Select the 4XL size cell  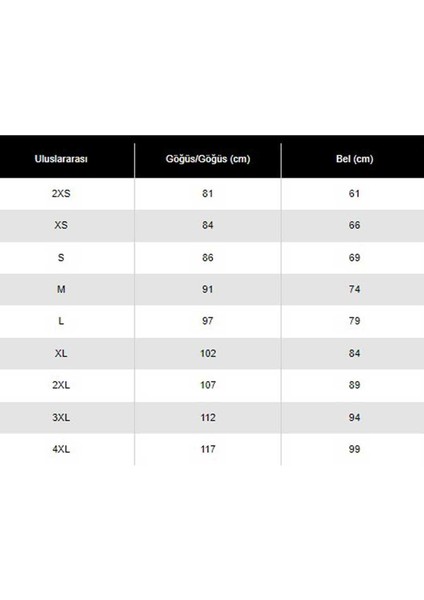pyautogui.click(x=61, y=449)
